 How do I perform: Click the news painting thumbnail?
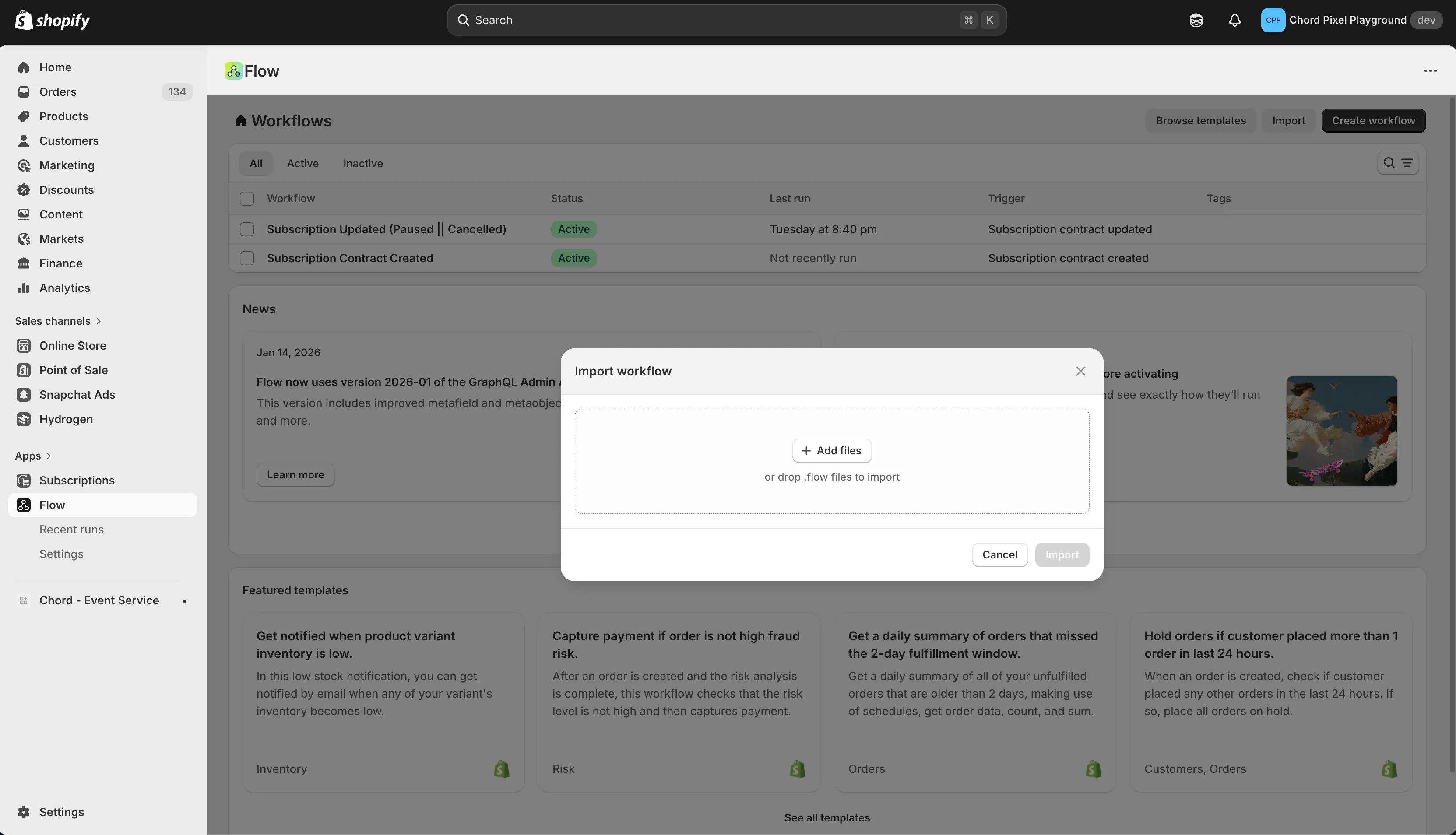1342,431
